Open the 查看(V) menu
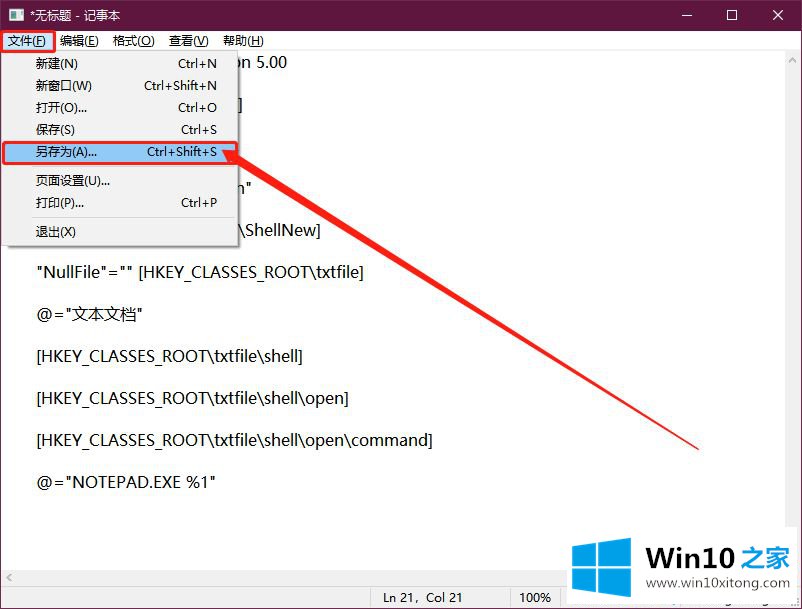 click(x=189, y=41)
